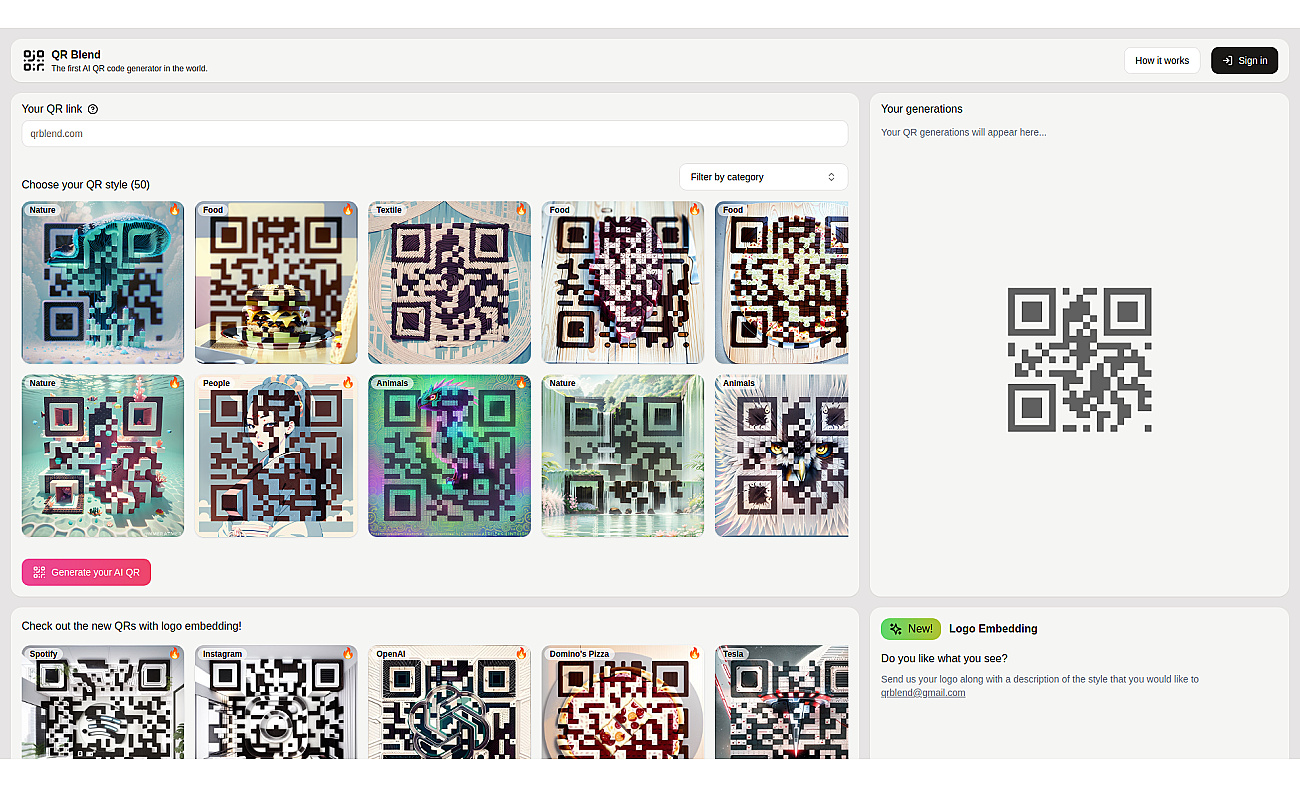
Task: Click the fire icon on the OpenAI card
Action: click(x=521, y=654)
